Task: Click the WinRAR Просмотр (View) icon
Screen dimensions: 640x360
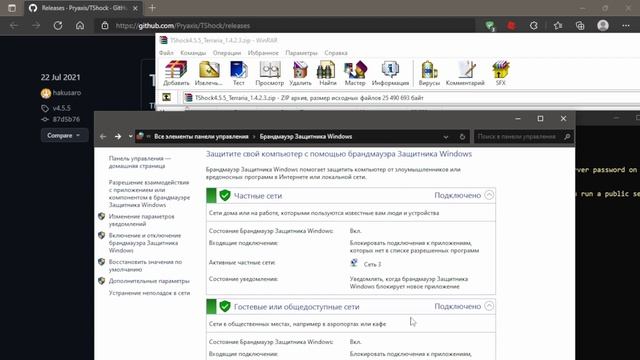Action: (x=269, y=73)
